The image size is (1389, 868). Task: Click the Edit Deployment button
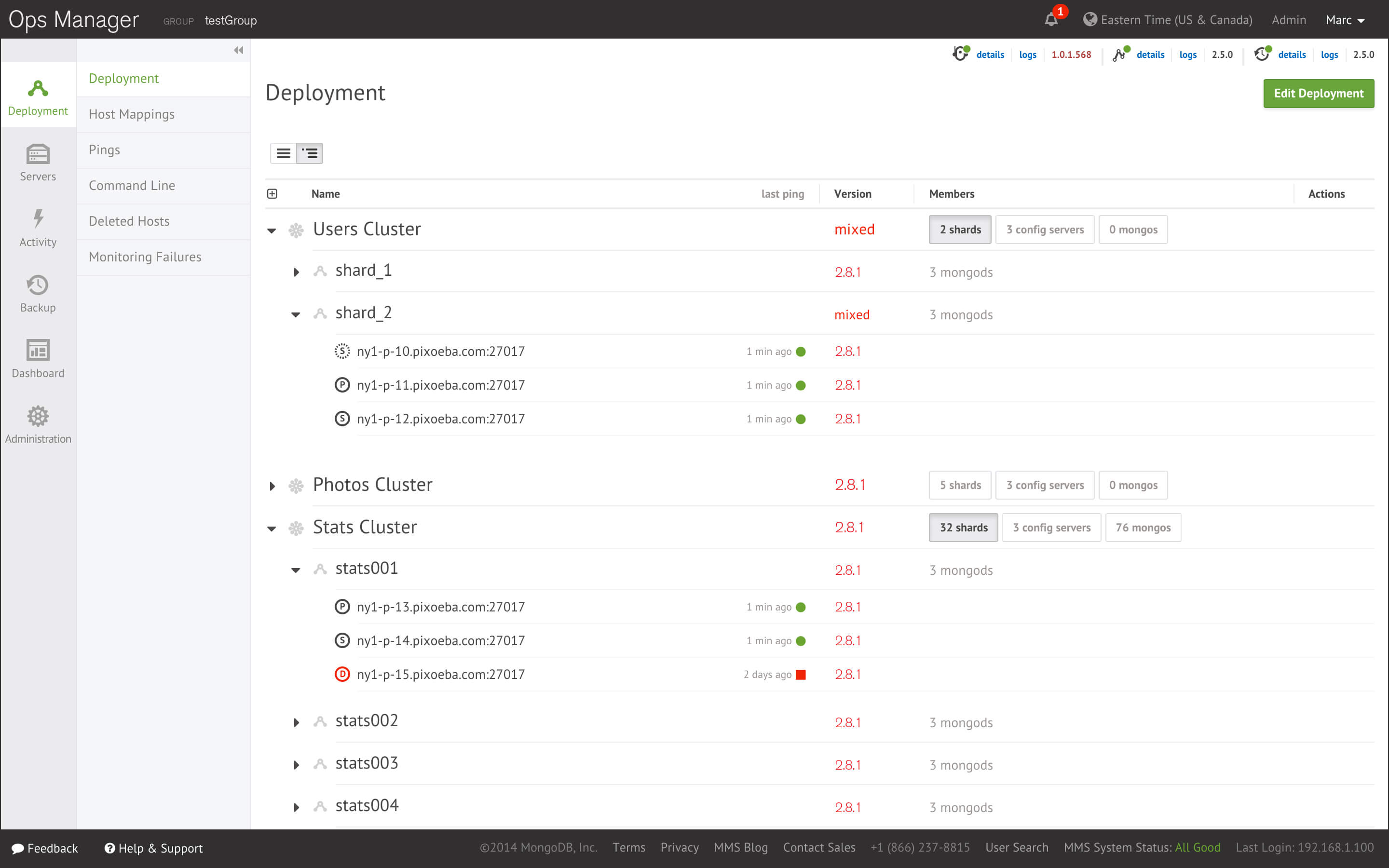click(x=1319, y=94)
